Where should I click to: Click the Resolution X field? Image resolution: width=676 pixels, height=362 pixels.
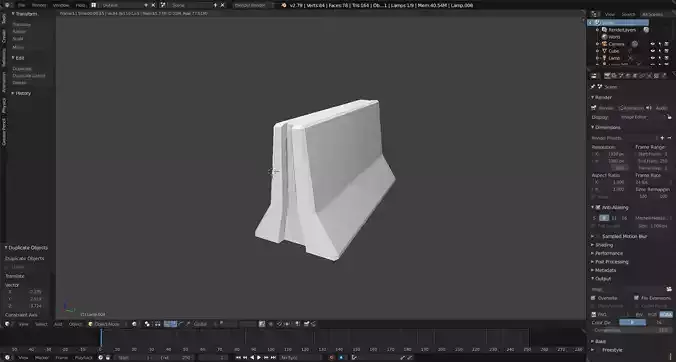[609, 154]
